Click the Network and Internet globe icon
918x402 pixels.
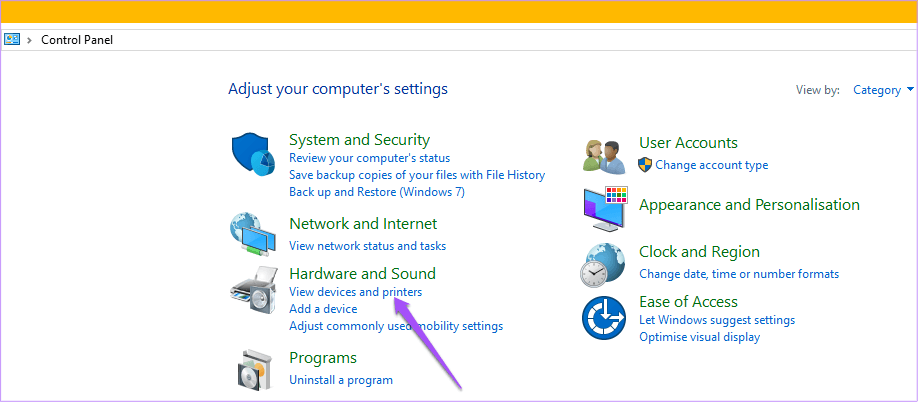253,234
